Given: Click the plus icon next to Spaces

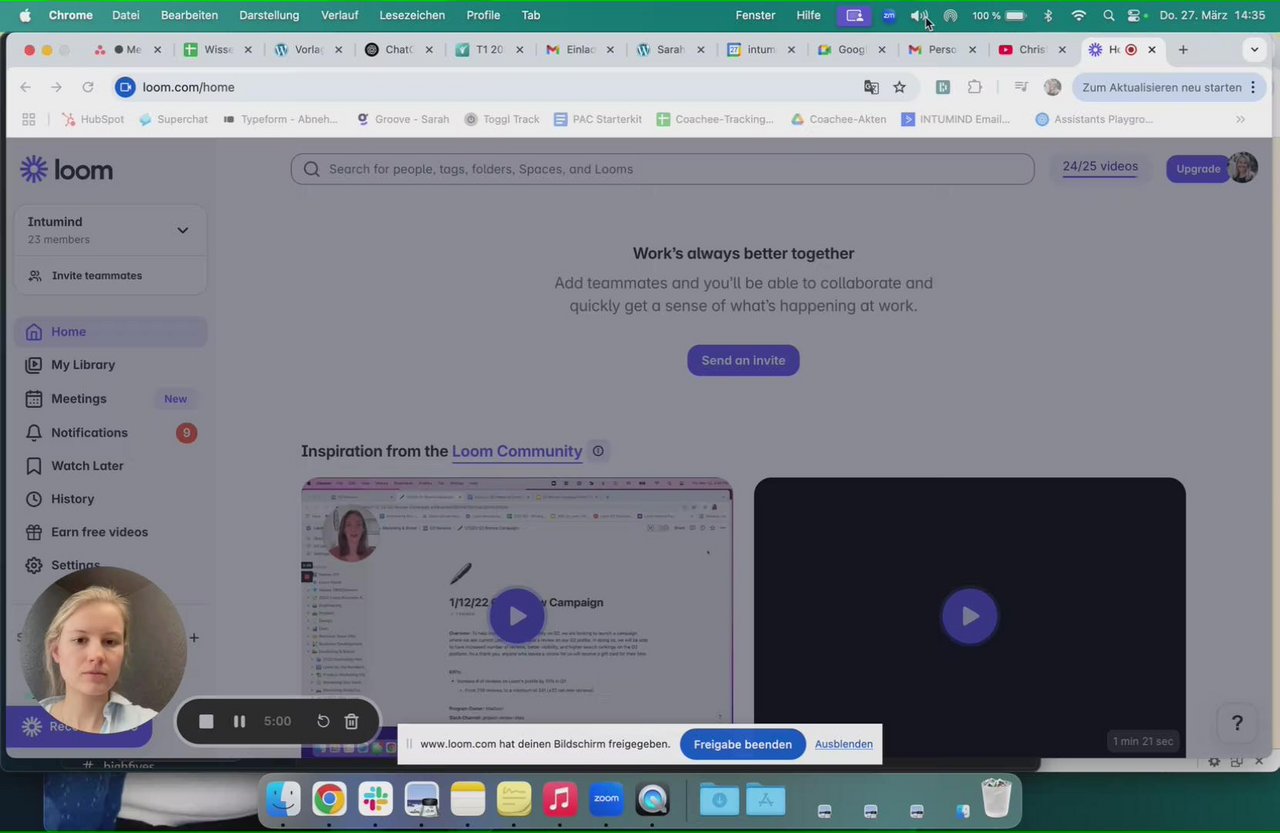Looking at the screenshot, I should pos(194,638).
